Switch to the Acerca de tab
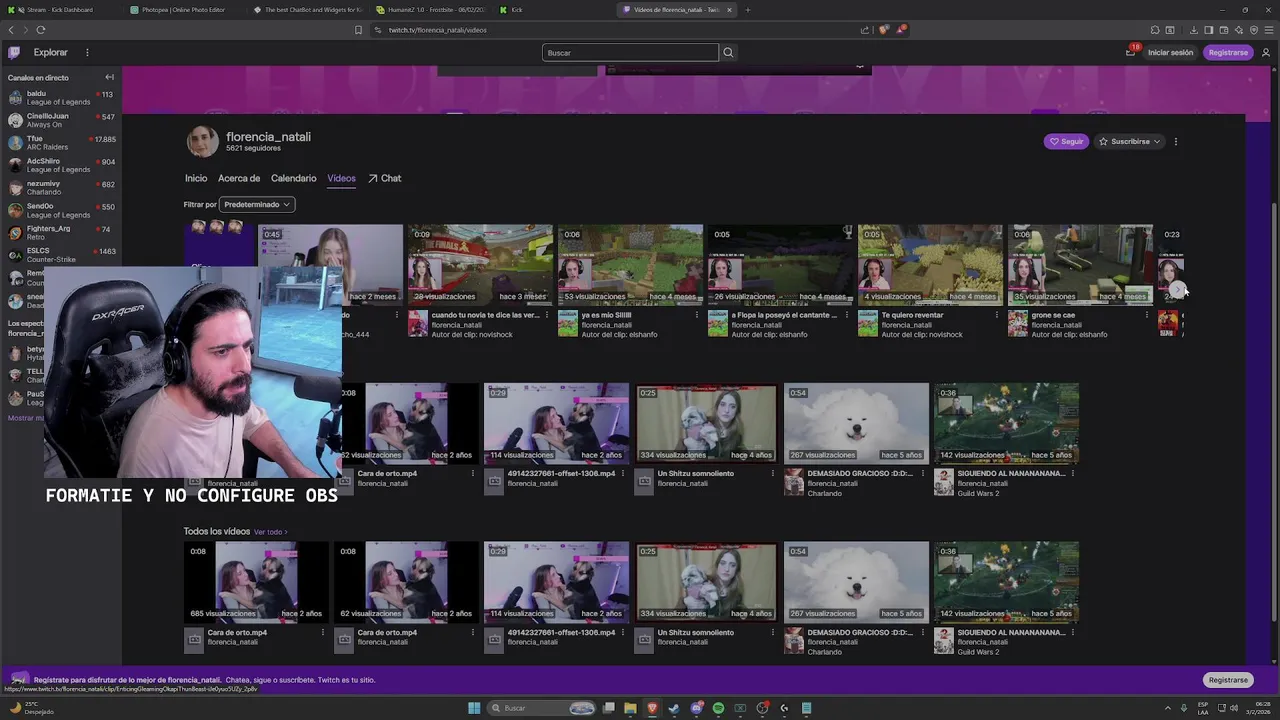 pos(239,178)
